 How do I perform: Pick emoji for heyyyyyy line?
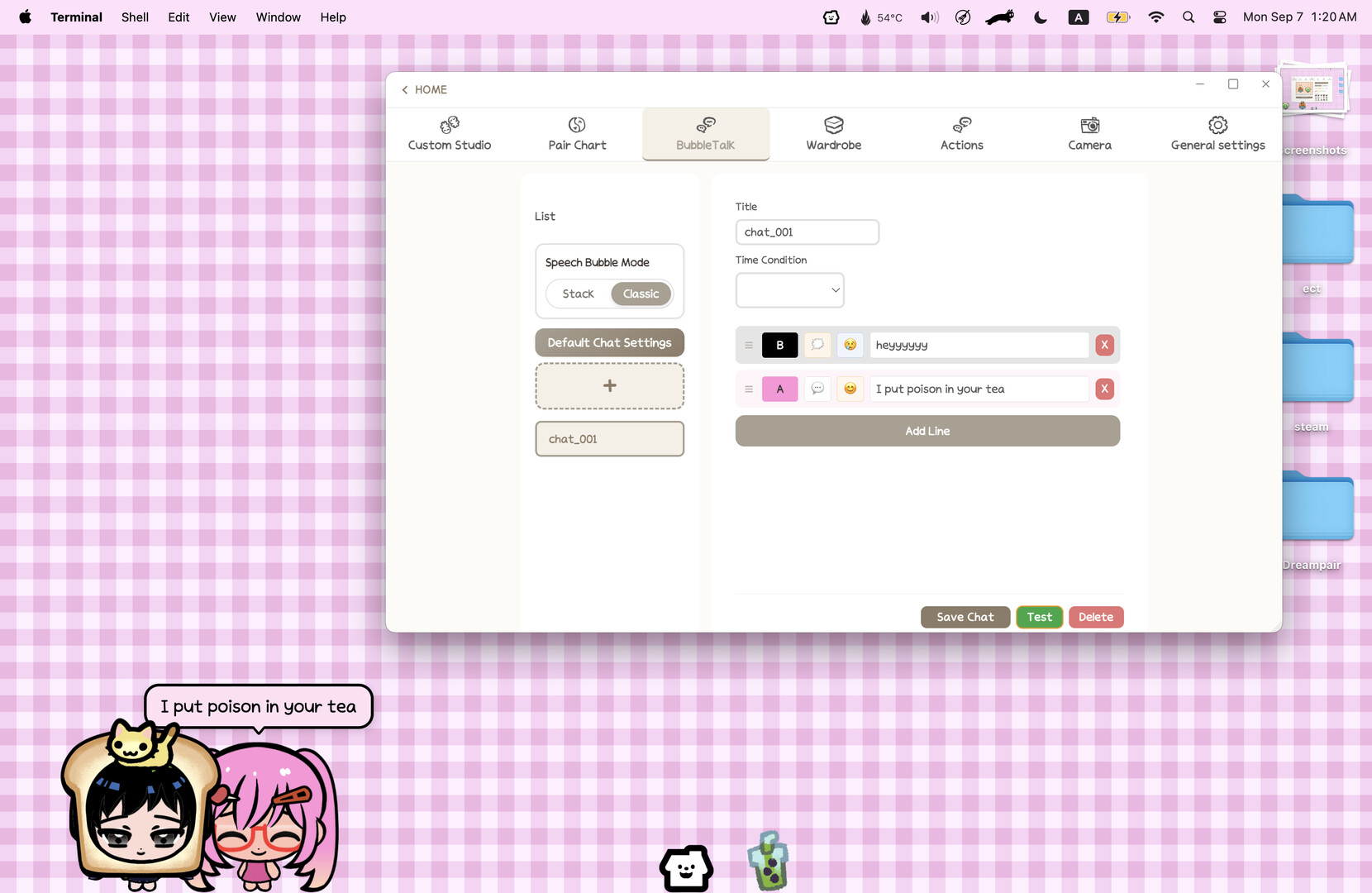[x=850, y=345]
